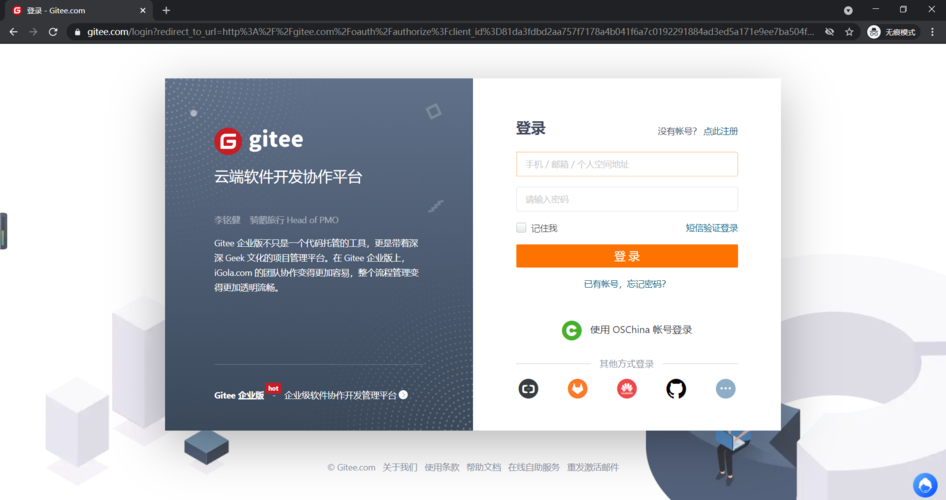Screen dimensions: 946x500
Task: Click the crossed-eye tracking icon in address bar
Action: (x=830, y=32)
